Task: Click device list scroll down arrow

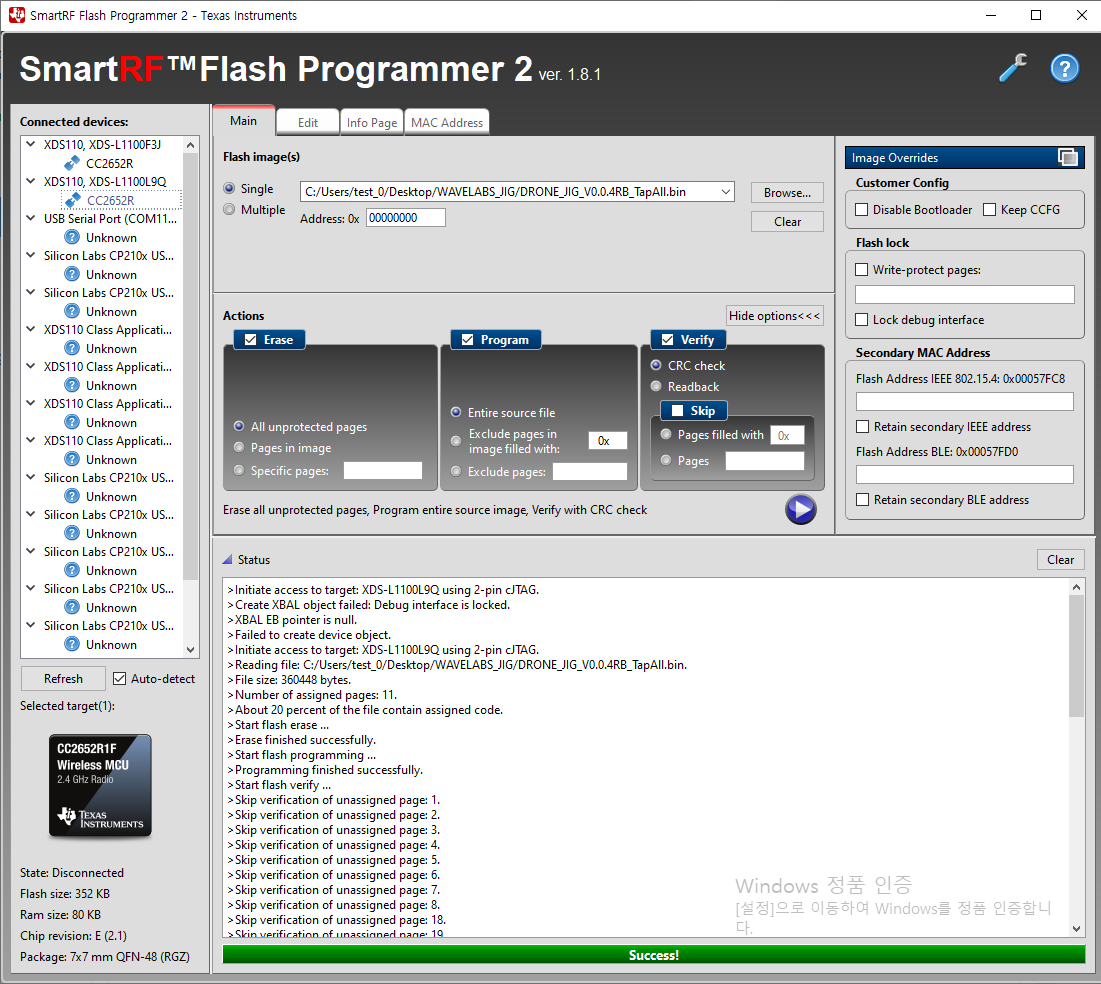Action: [190, 650]
